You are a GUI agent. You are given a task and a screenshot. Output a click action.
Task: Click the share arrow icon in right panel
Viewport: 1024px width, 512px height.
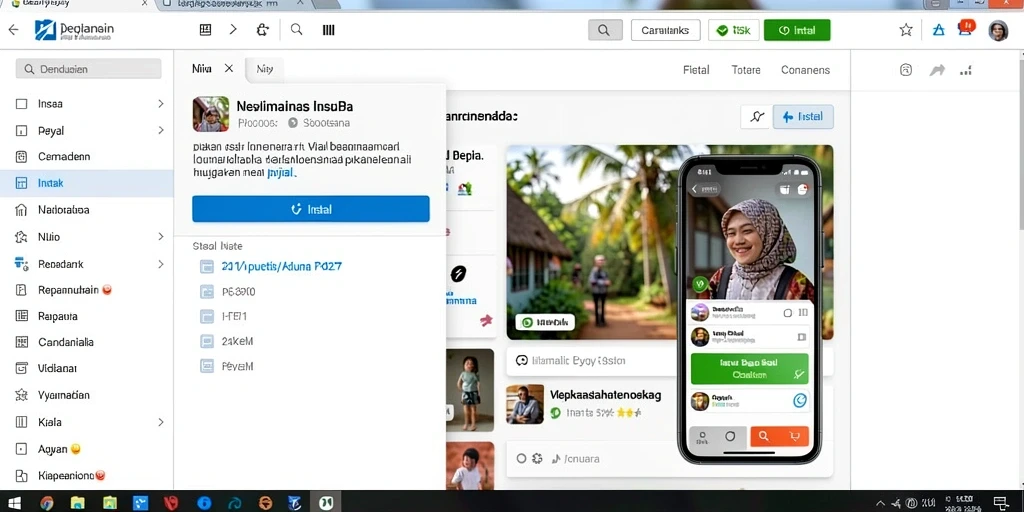[937, 70]
